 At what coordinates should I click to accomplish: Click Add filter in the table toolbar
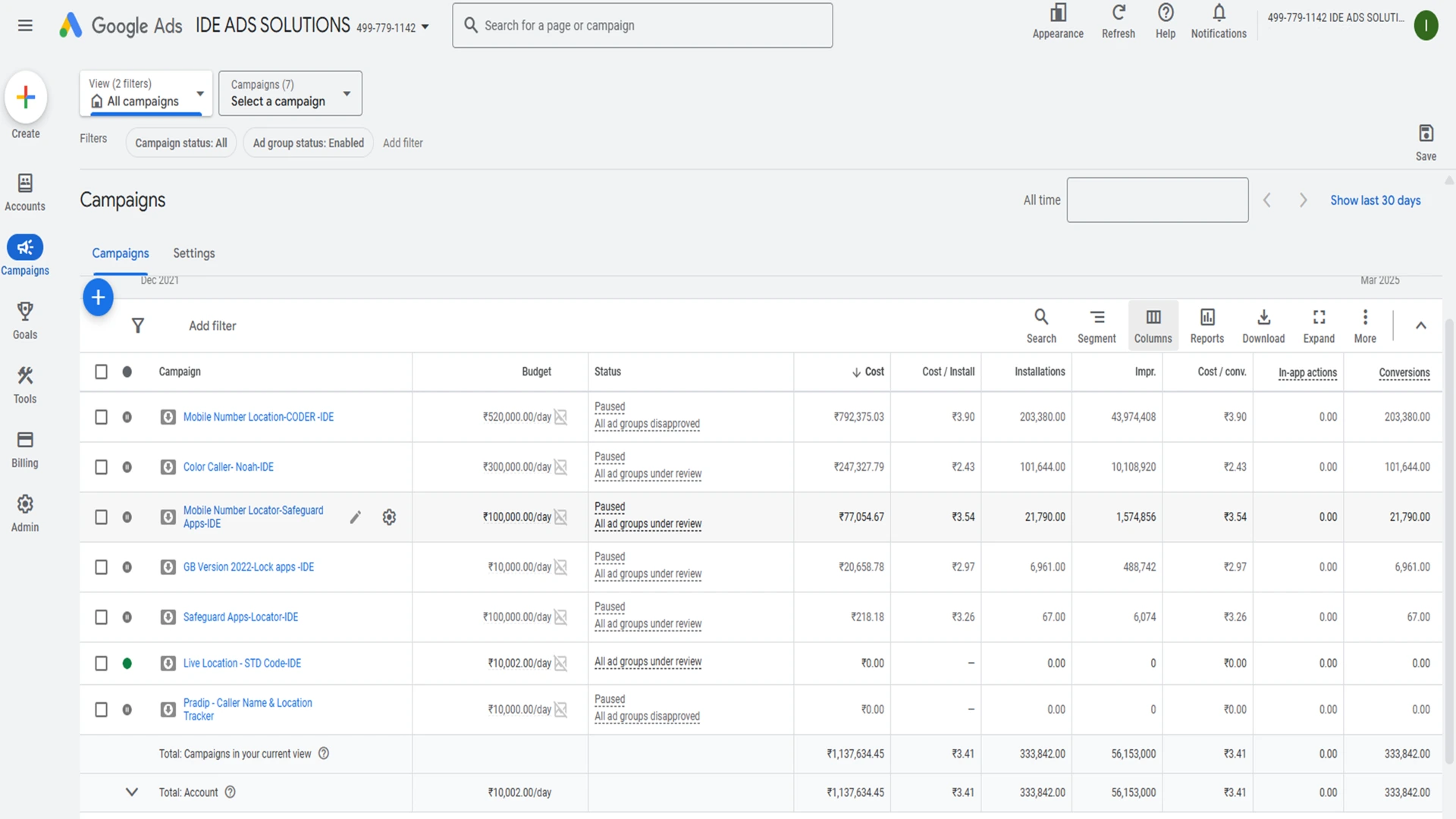coord(212,325)
